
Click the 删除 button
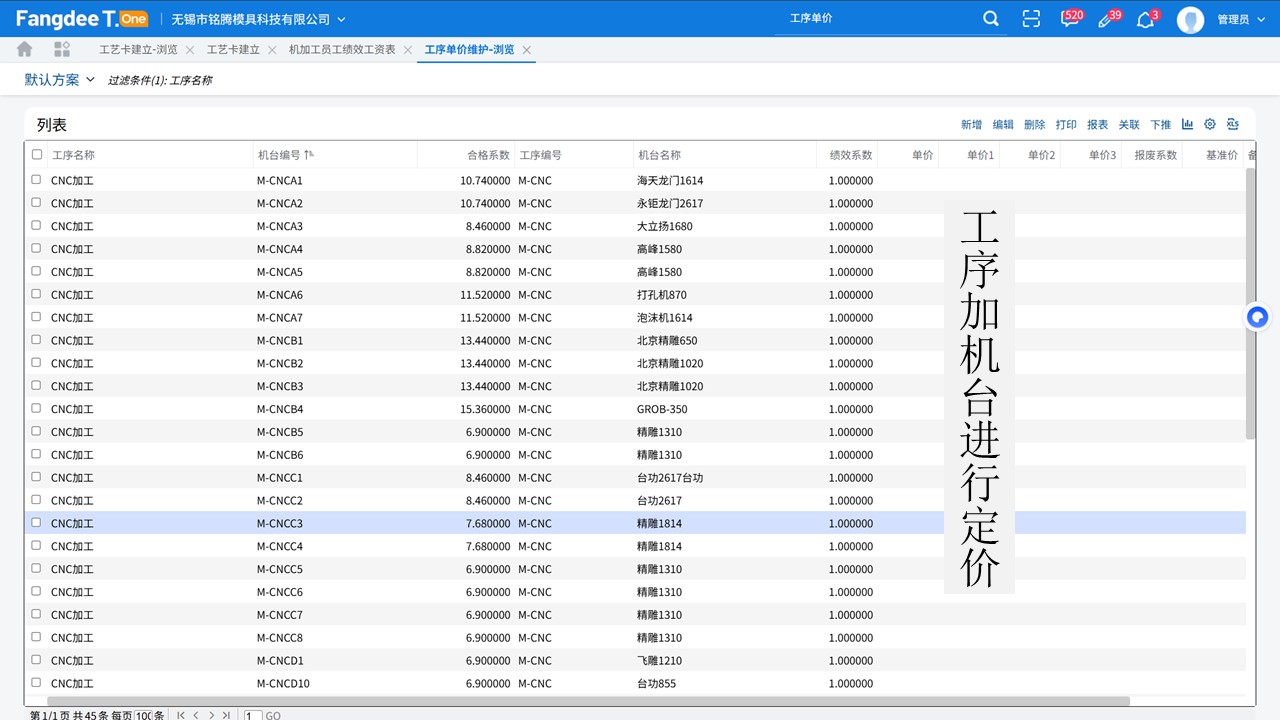click(x=1035, y=125)
